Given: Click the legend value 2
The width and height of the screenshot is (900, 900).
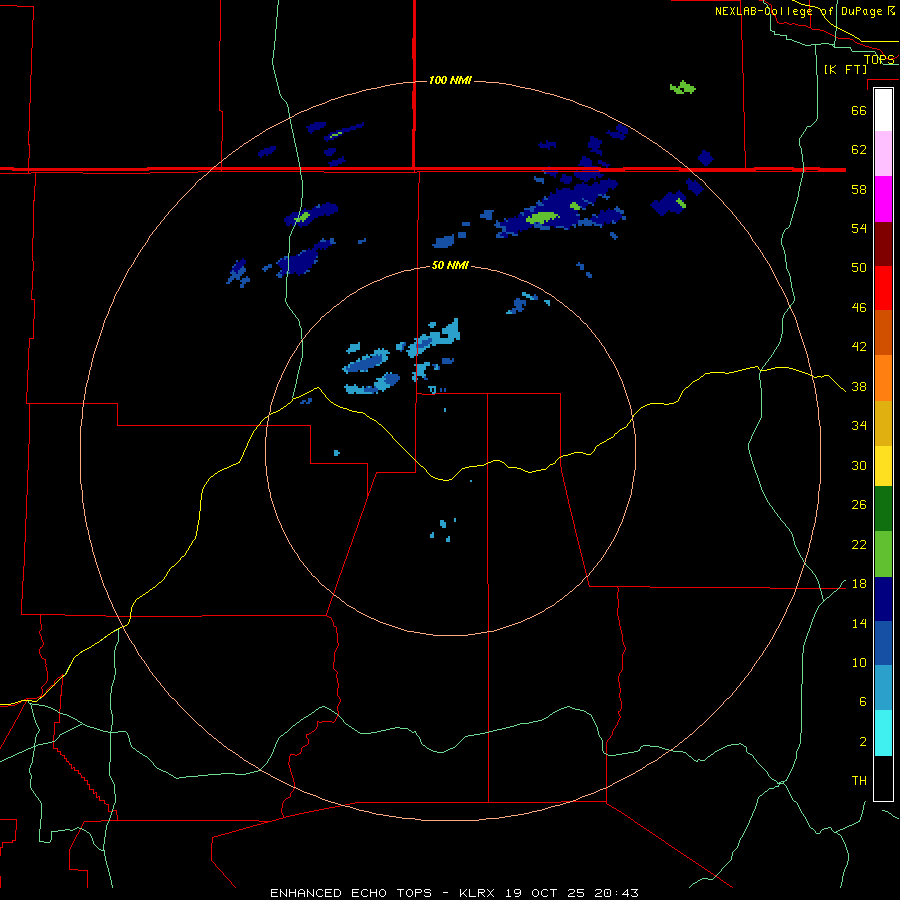Looking at the screenshot, I should 863,742.
